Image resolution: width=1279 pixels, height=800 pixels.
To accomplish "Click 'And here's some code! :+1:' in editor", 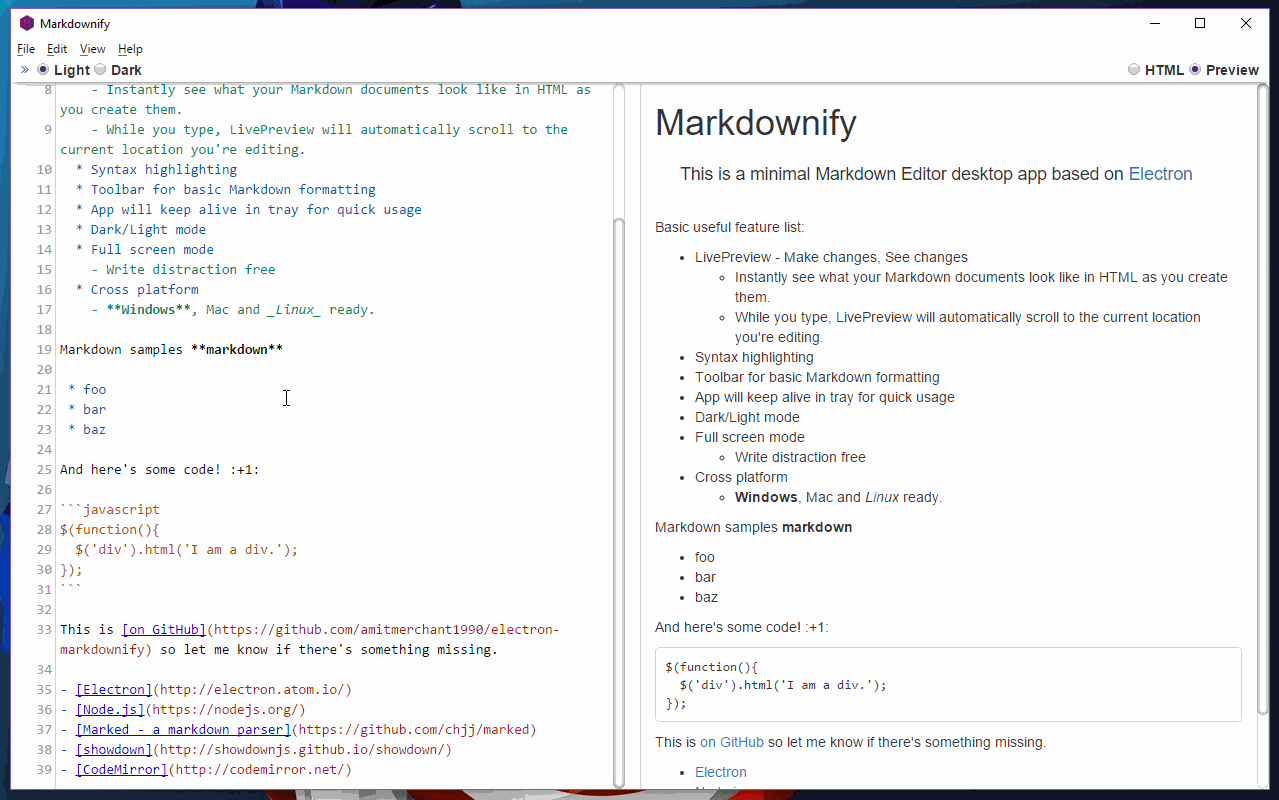I will 160,470.
